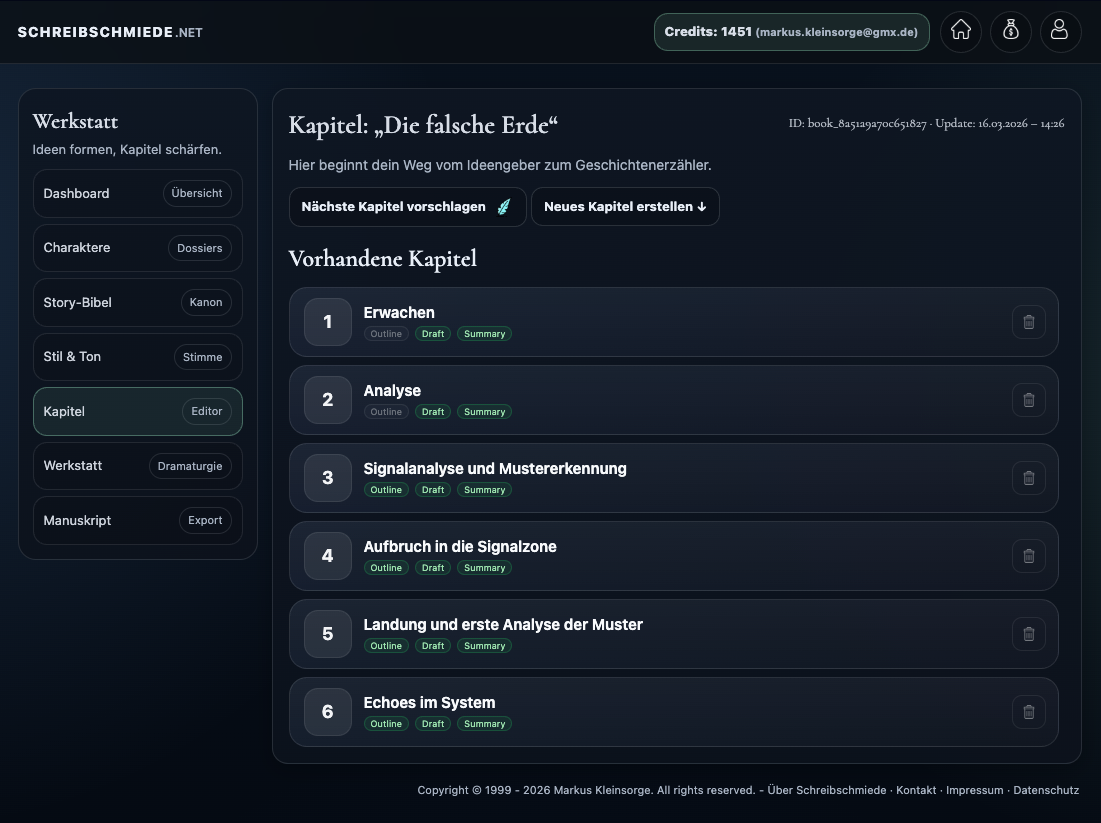
Task: Open the user profile icon
Action: 1060,31
